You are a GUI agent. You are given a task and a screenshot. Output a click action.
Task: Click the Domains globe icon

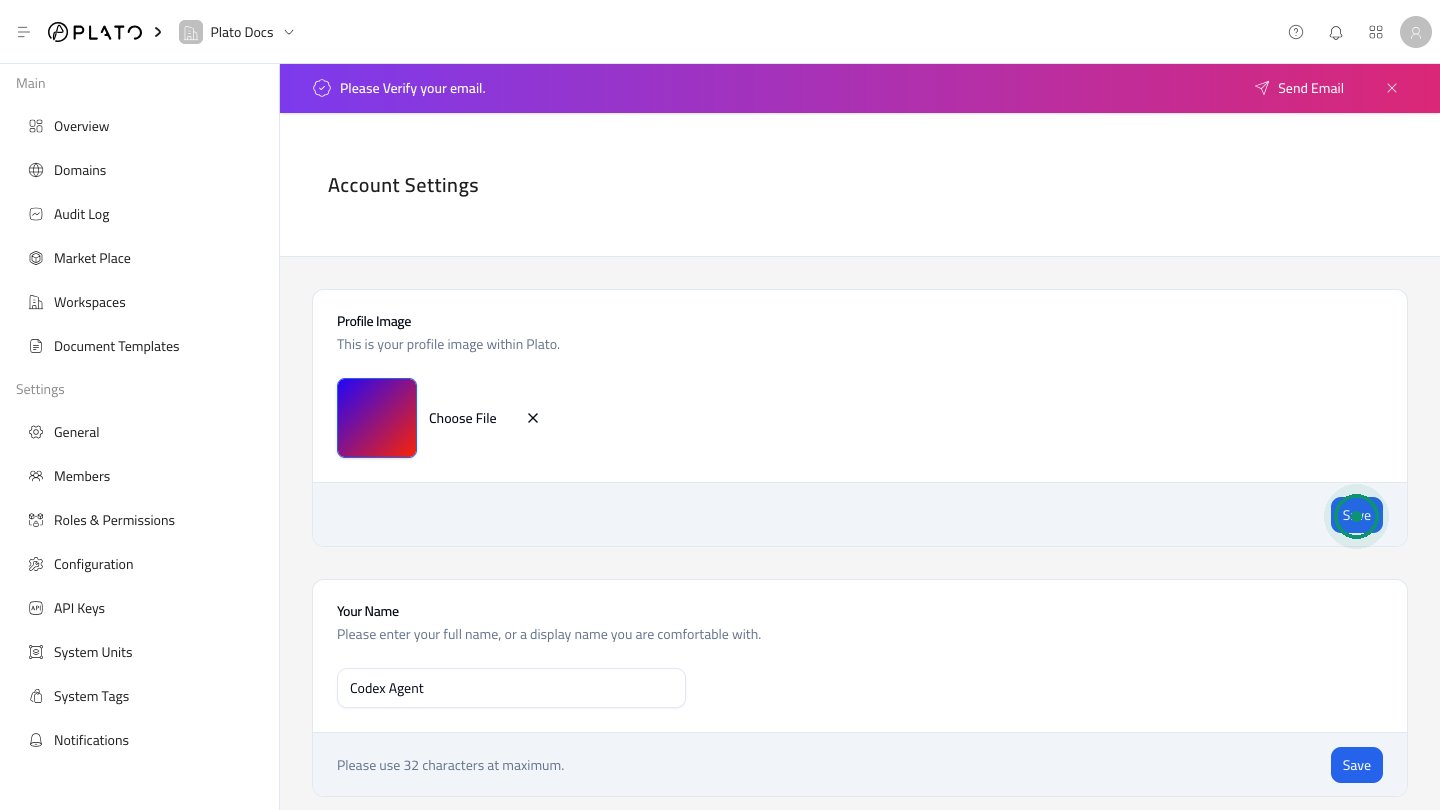[x=36, y=170]
